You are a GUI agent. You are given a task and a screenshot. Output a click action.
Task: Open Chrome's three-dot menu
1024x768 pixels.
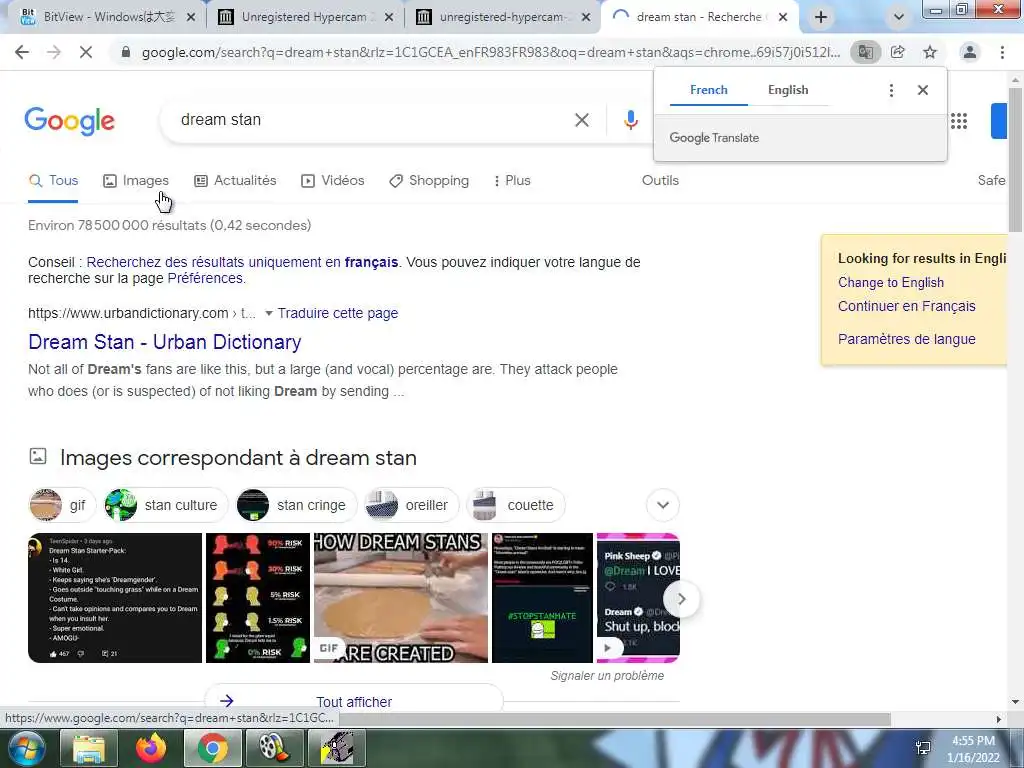(x=1002, y=52)
